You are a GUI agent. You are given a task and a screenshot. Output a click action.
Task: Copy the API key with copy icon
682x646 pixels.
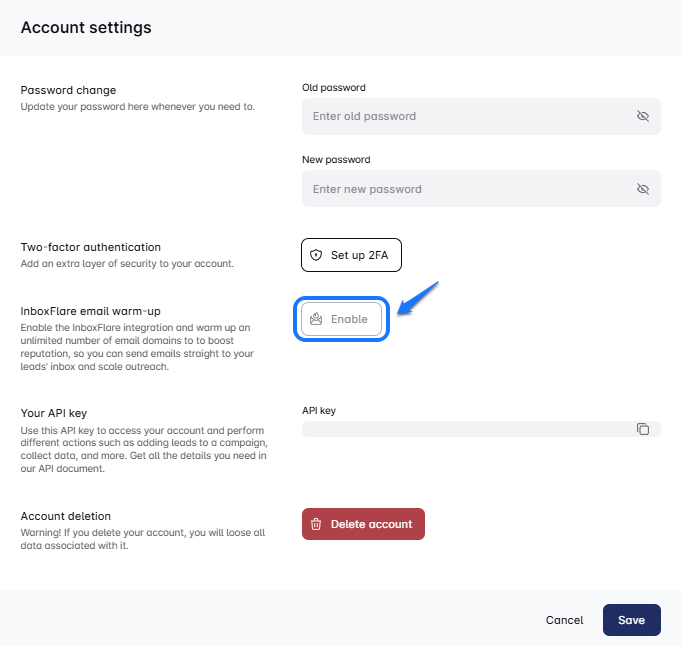pyautogui.click(x=643, y=429)
